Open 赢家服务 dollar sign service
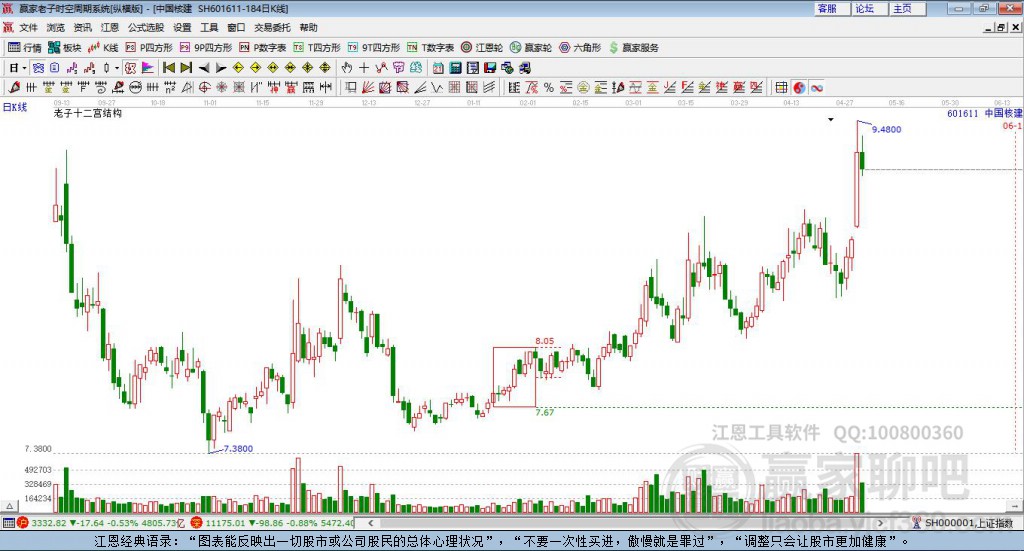This screenshot has width=1024, height=551. click(633, 48)
